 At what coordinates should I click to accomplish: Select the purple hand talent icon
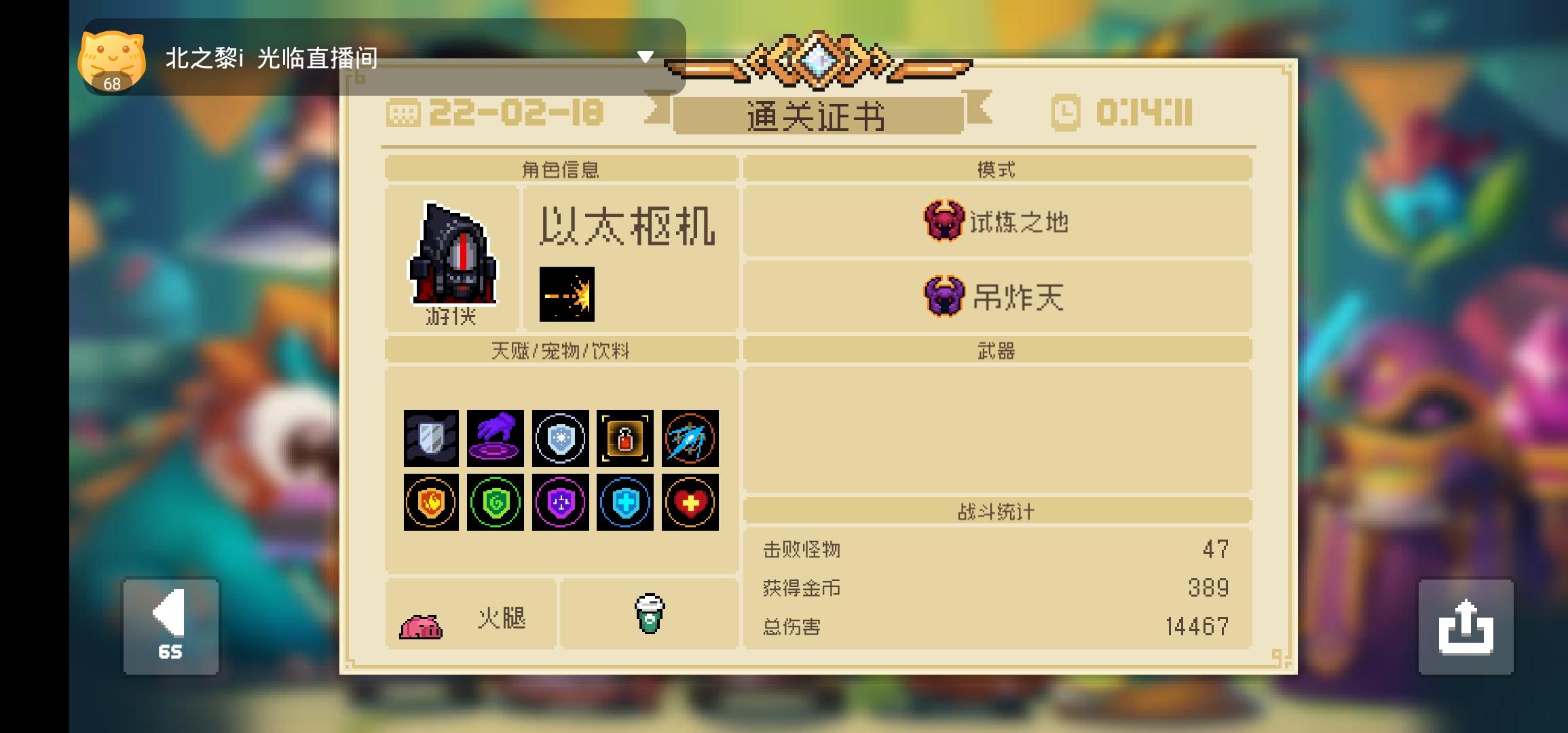click(496, 438)
